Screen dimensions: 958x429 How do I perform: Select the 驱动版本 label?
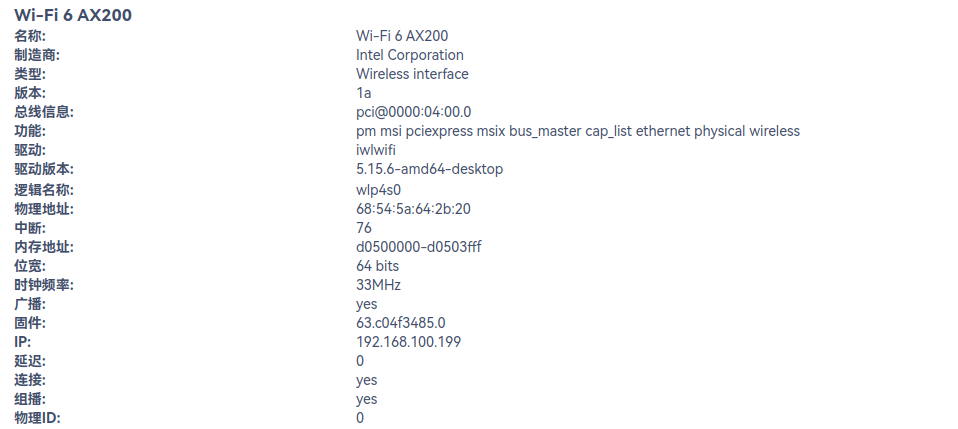(x=44, y=169)
